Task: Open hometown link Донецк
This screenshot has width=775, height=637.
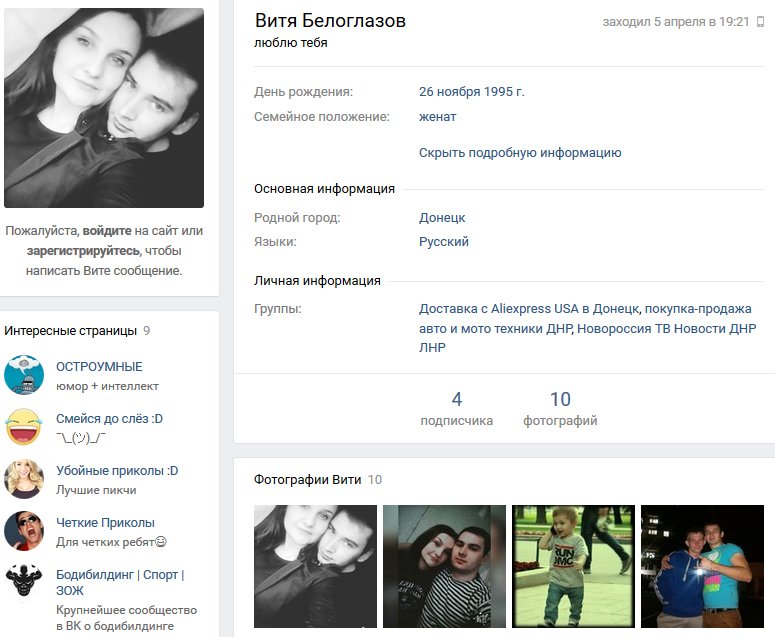Action: (x=442, y=218)
